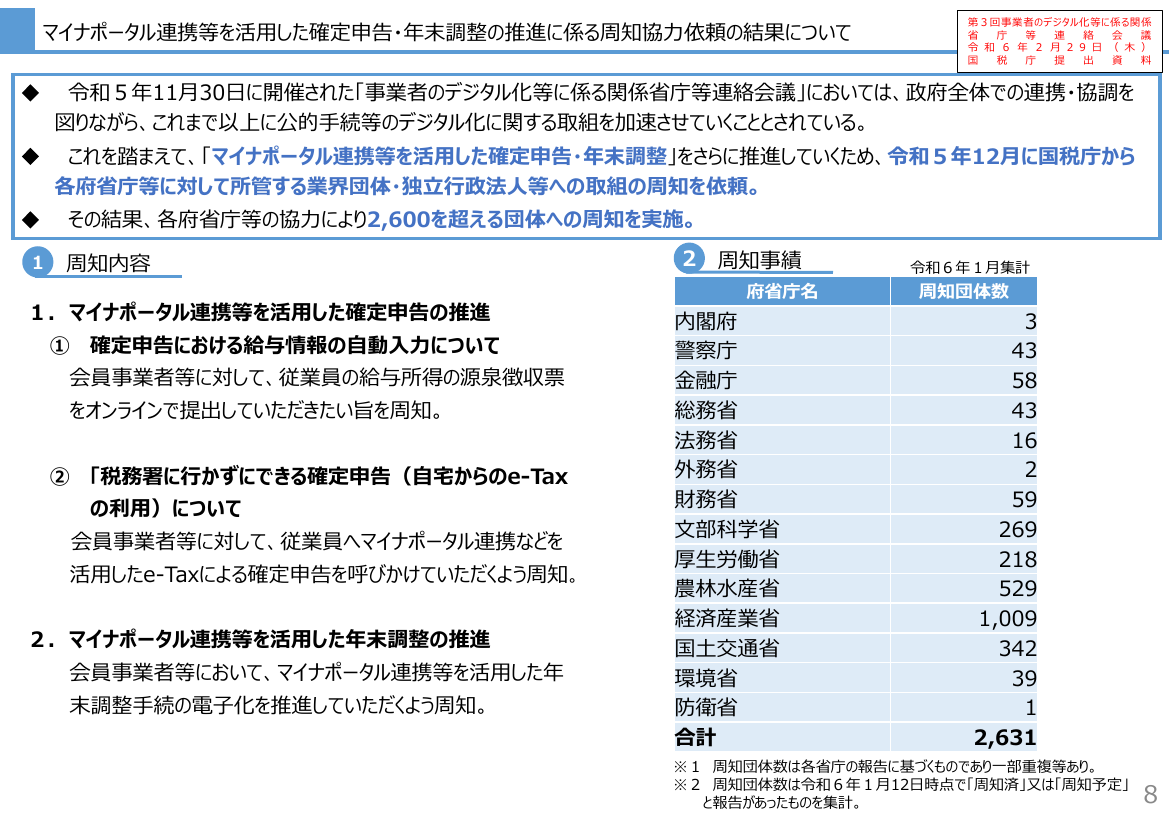Select the 警察庁 row name
Viewport: 1170px width, 827px height.
pyautogui.click(x=706, y=350)
